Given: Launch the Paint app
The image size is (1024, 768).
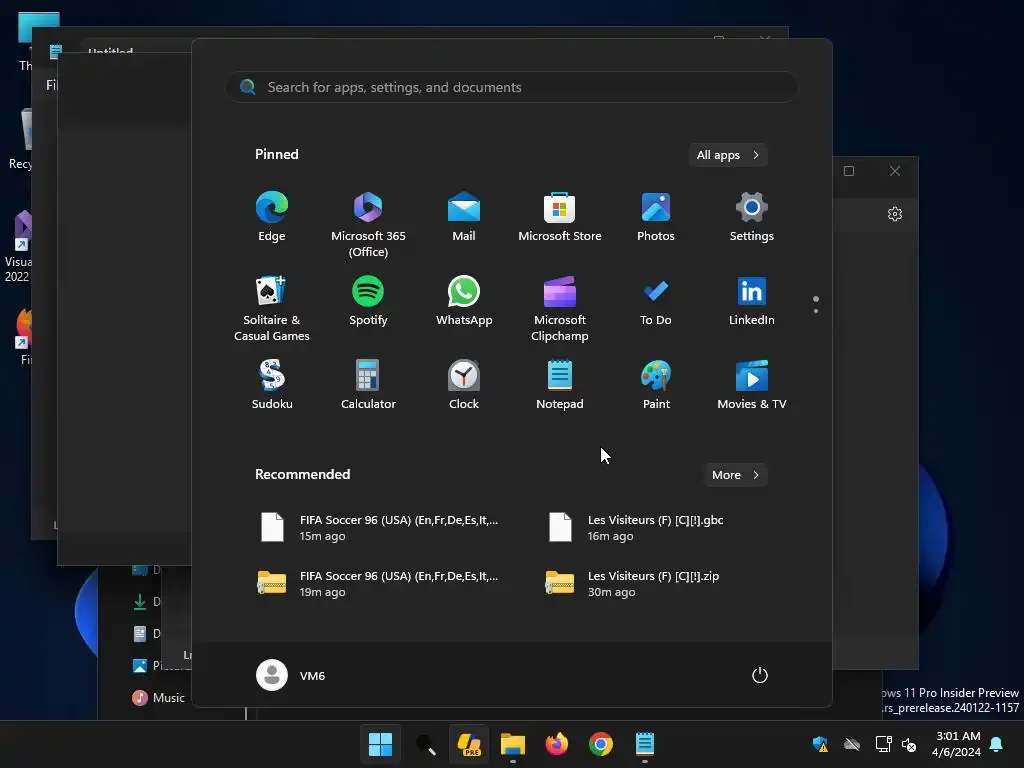Looking at the screenshot, I should tap(656, 385).
